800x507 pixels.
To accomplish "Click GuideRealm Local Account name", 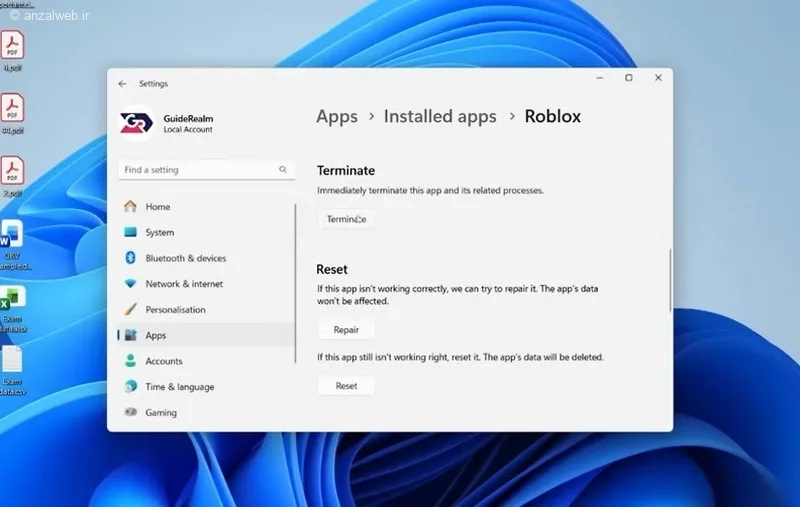I will (188, 123).
